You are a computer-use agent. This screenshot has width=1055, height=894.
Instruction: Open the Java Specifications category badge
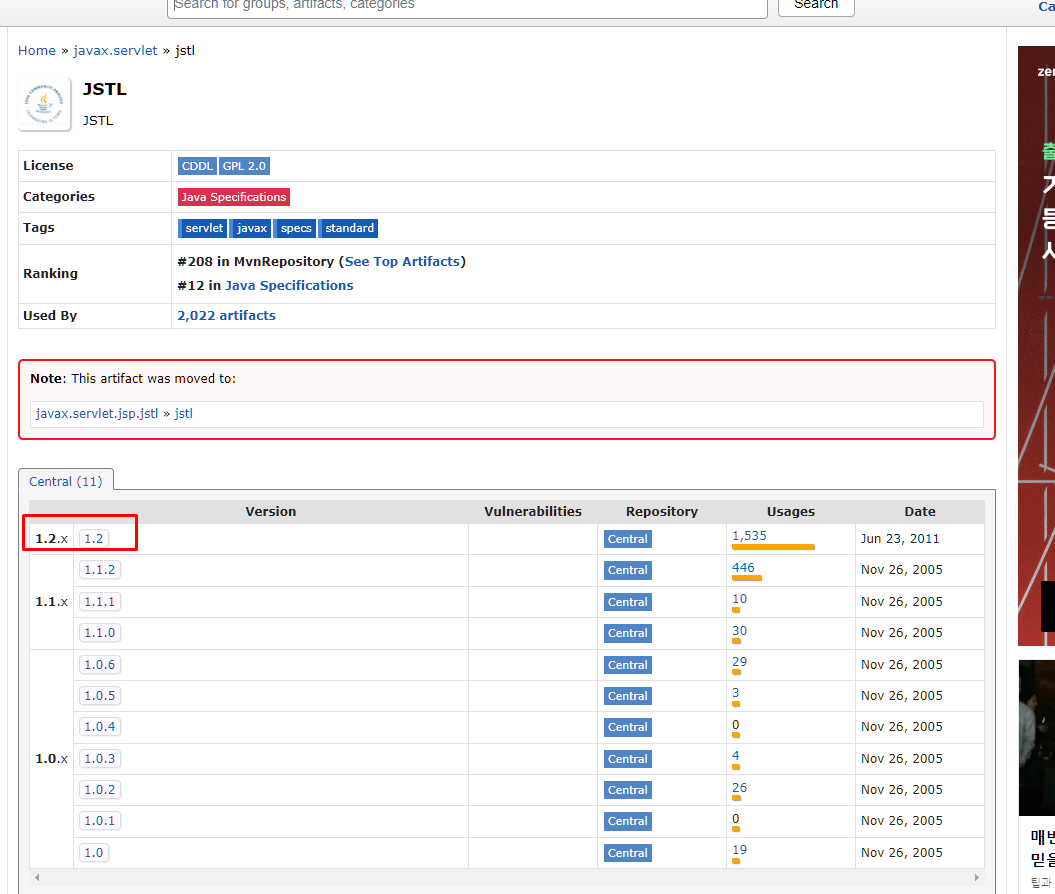click(x=233, y=197)
